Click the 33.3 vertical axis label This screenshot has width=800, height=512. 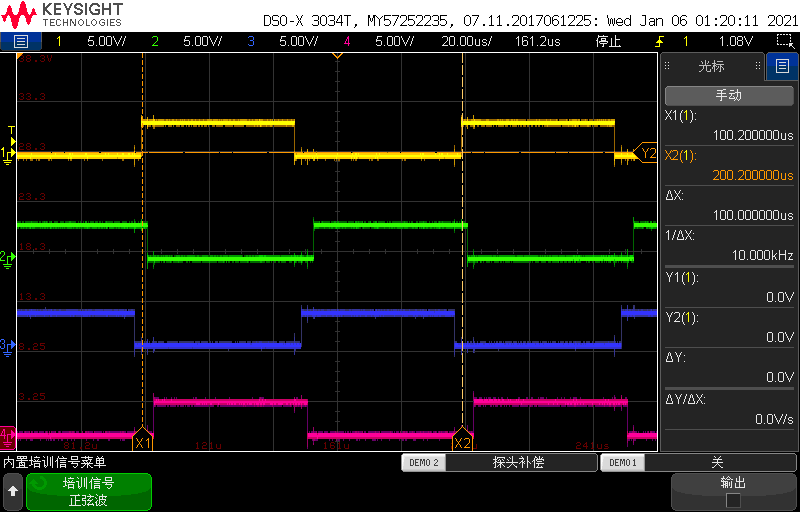coord(32,96)
